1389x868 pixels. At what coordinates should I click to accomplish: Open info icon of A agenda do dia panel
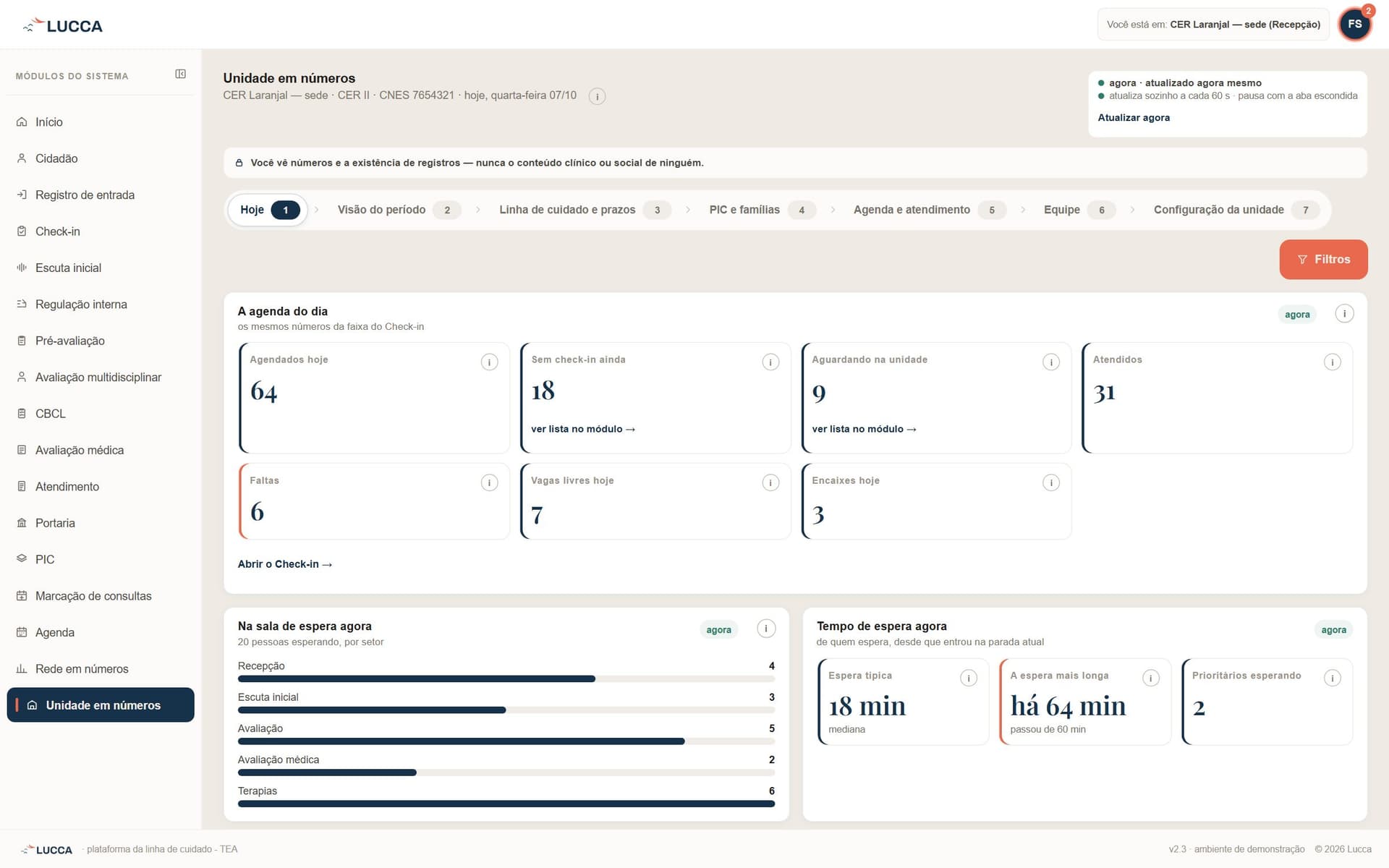(x=1344, y=314)
